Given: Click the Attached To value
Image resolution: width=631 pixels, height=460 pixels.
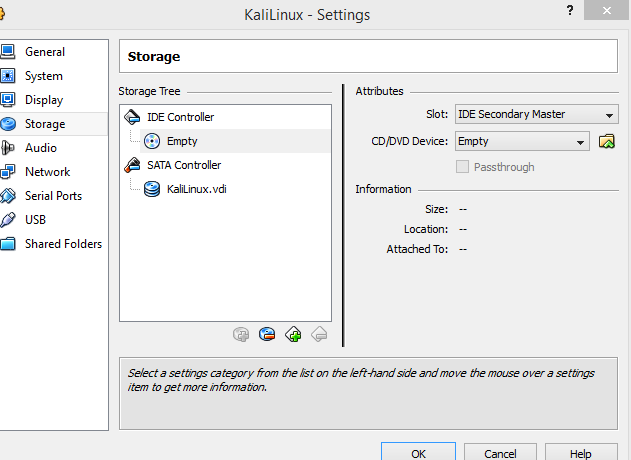Looking at the screenshot, I should tap(463, 250).
